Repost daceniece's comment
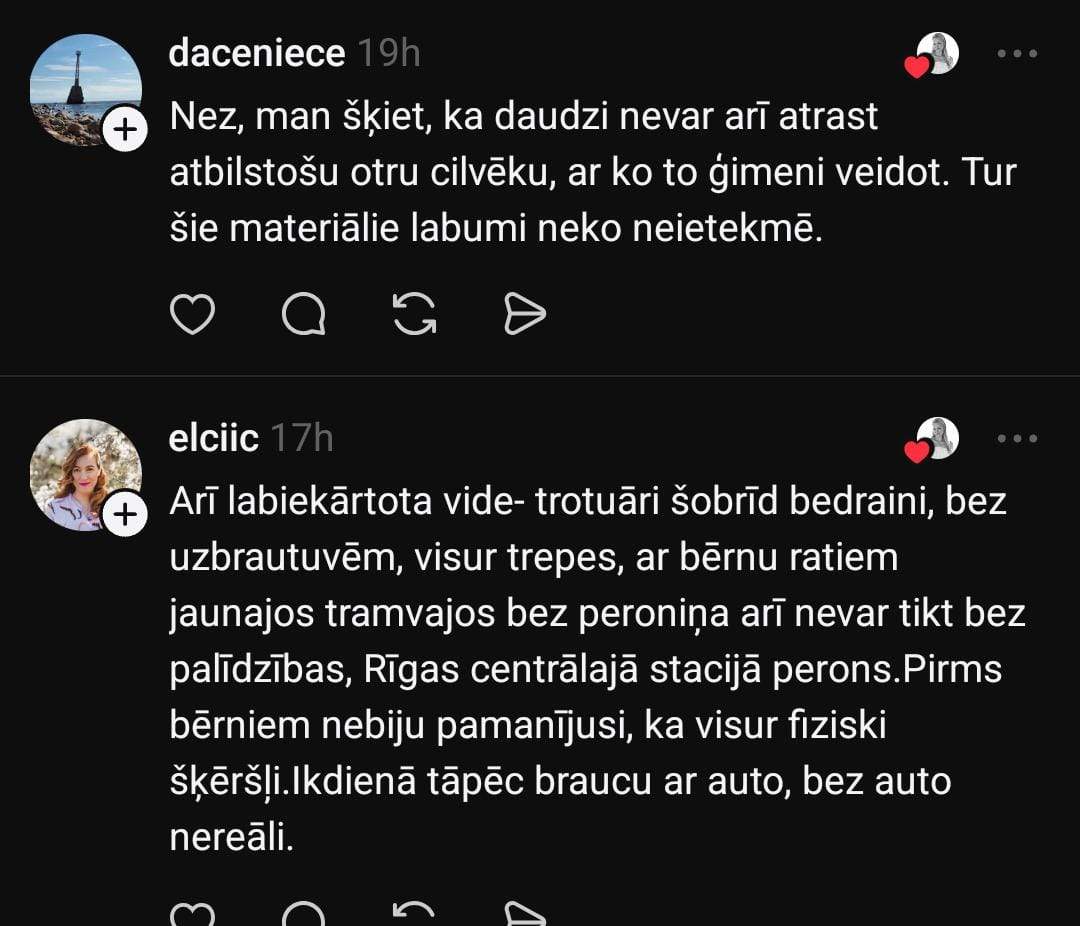 click(x=414, y=315)
